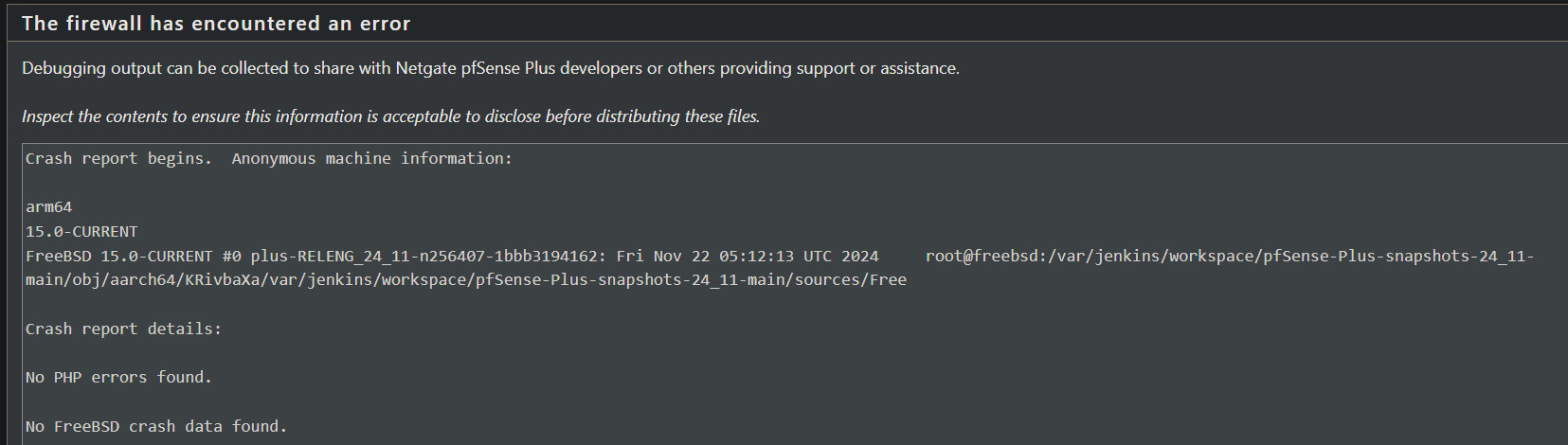1568x445 pixels.
Task: Click the "Anonymous machine information:" text
Action: [x=371, y=158]
